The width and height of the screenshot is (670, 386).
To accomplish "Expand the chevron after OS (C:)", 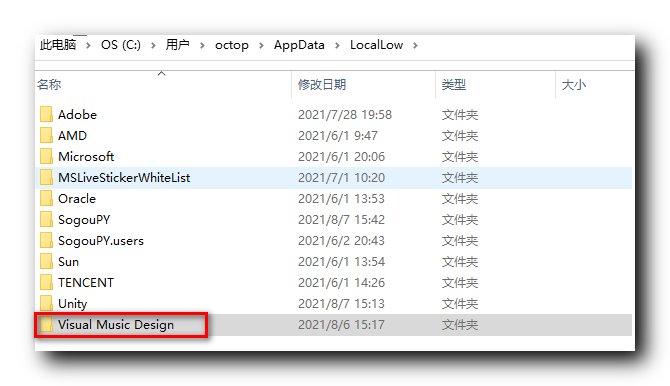I will click(153, 45).
